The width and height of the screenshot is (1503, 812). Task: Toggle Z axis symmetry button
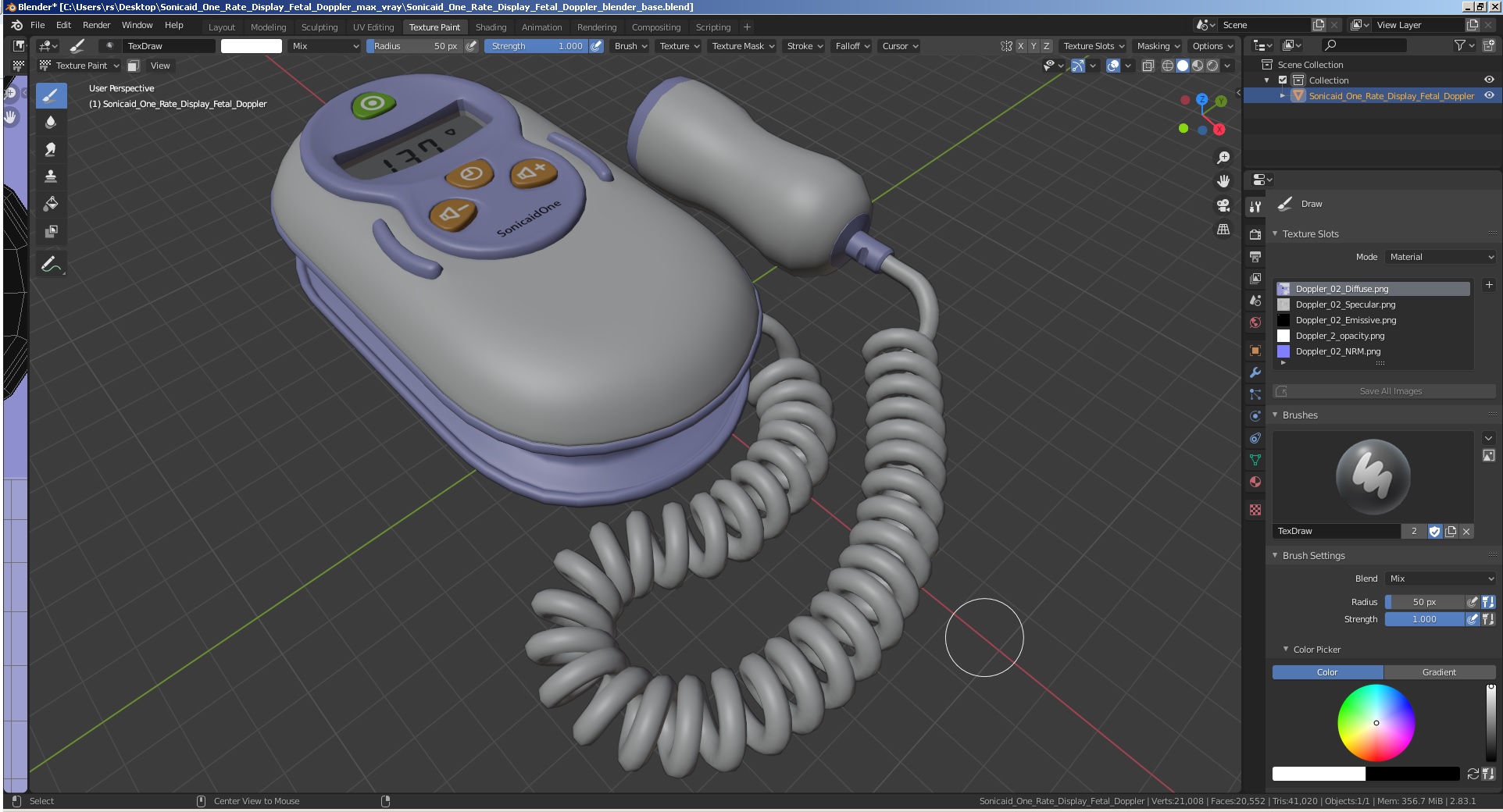[x=1047, y=46]
